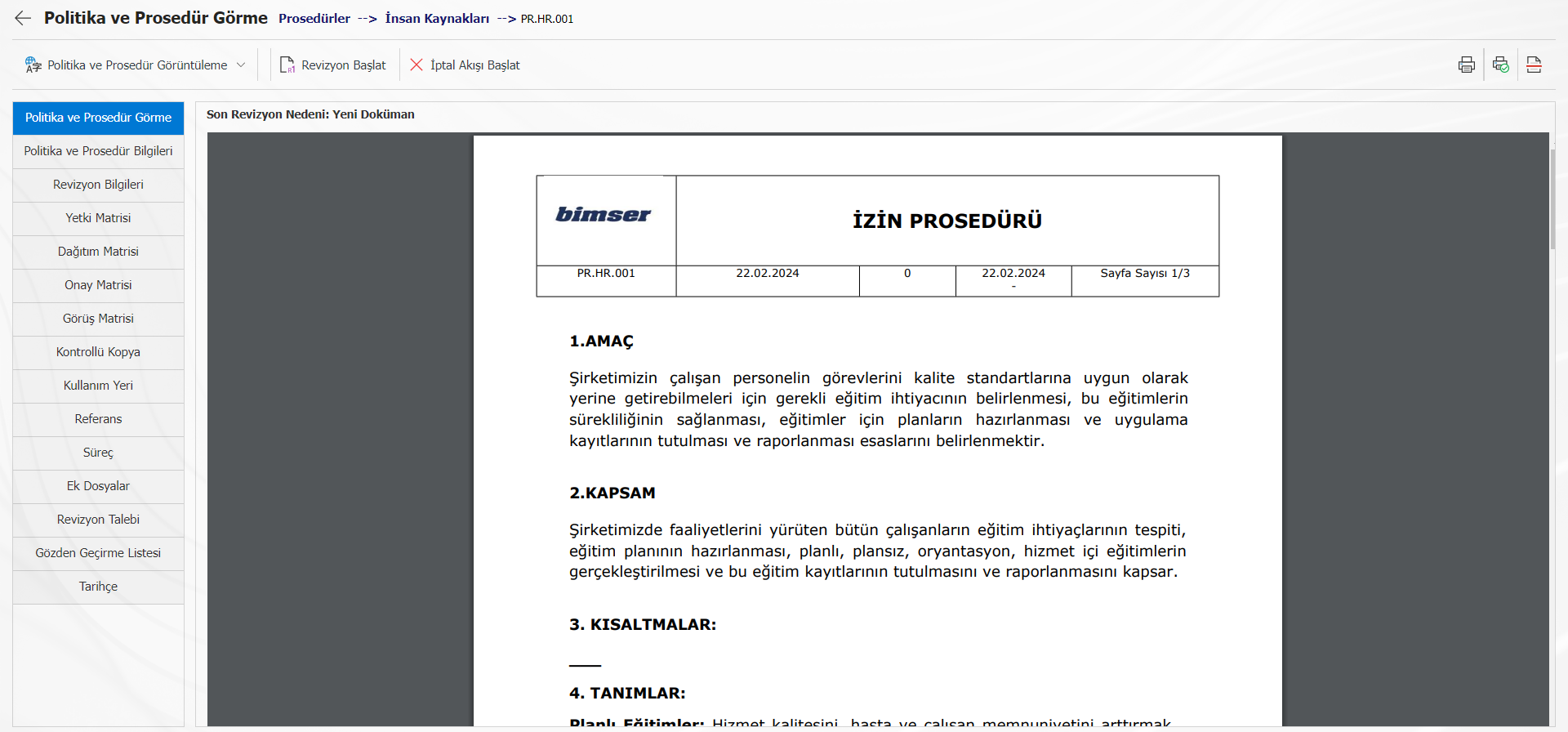
Task: Open the Politika ve Prosedür Bilgileri tab
Action: tap(98, 151)
